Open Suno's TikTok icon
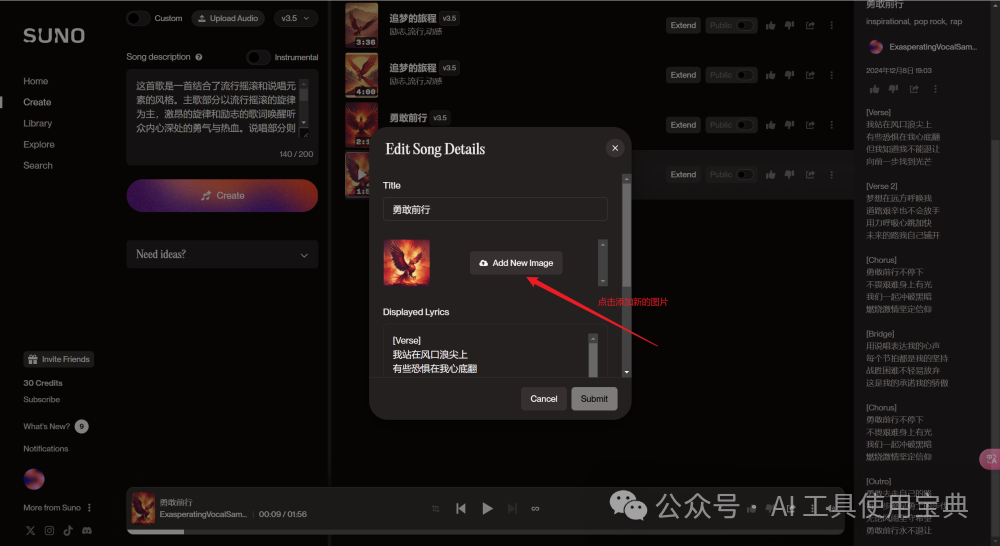The height and width of the screenshot is (546, 1000). (68, 531)
